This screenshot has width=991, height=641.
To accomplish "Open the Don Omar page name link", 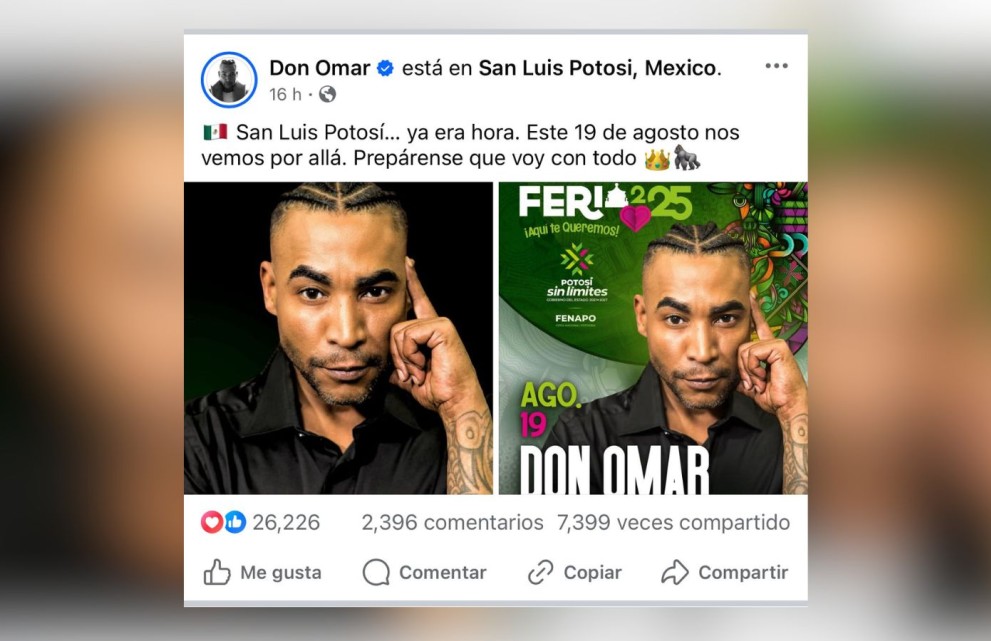I will (320, 68).
